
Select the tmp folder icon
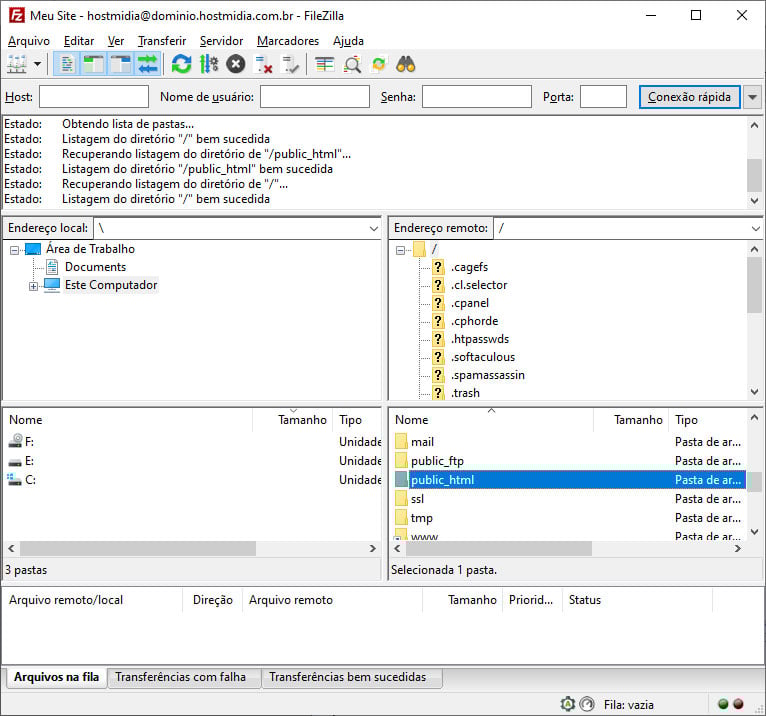(401, 518)
